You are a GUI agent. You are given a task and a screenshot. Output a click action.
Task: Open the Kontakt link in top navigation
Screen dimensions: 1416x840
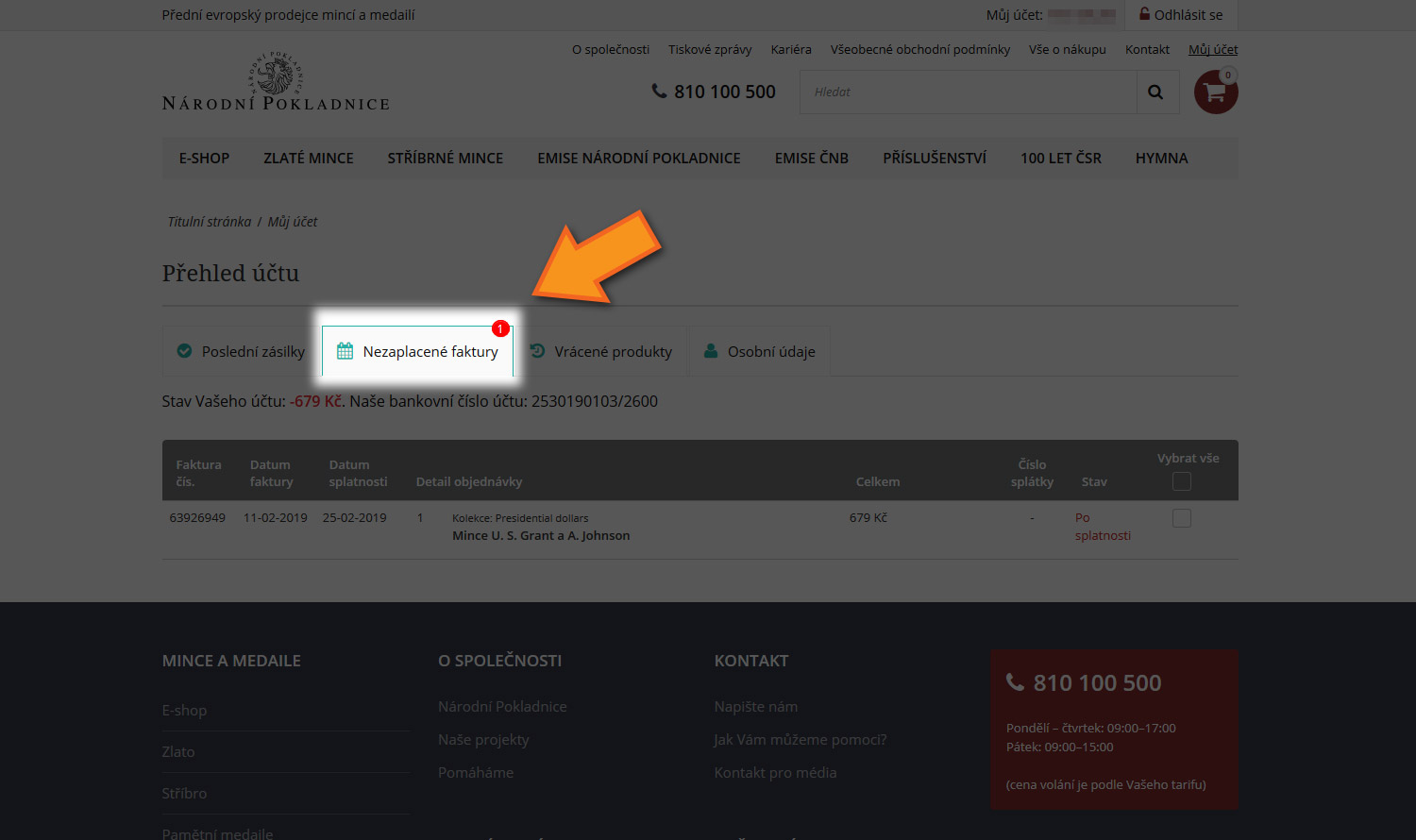(x=1147, y=49)
